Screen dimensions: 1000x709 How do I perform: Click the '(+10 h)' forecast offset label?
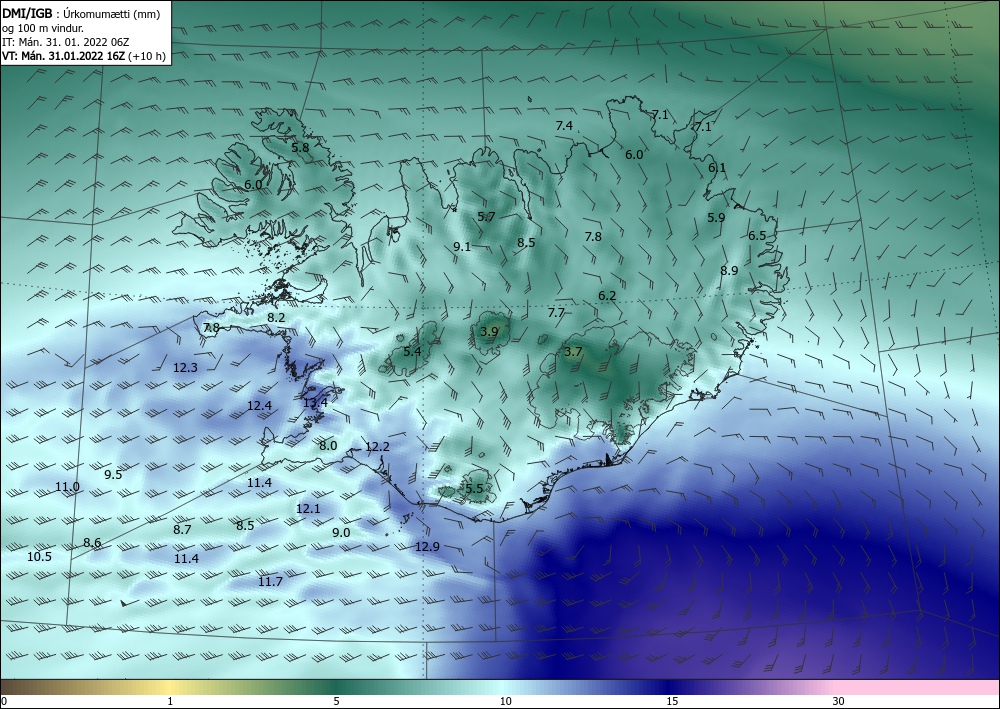coord(147,56)
